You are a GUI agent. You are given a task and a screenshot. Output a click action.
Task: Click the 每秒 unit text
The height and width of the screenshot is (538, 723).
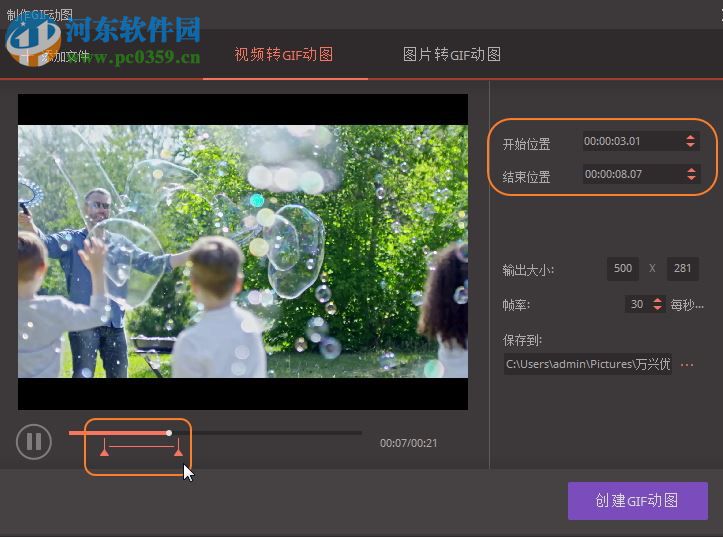[687, 305]
